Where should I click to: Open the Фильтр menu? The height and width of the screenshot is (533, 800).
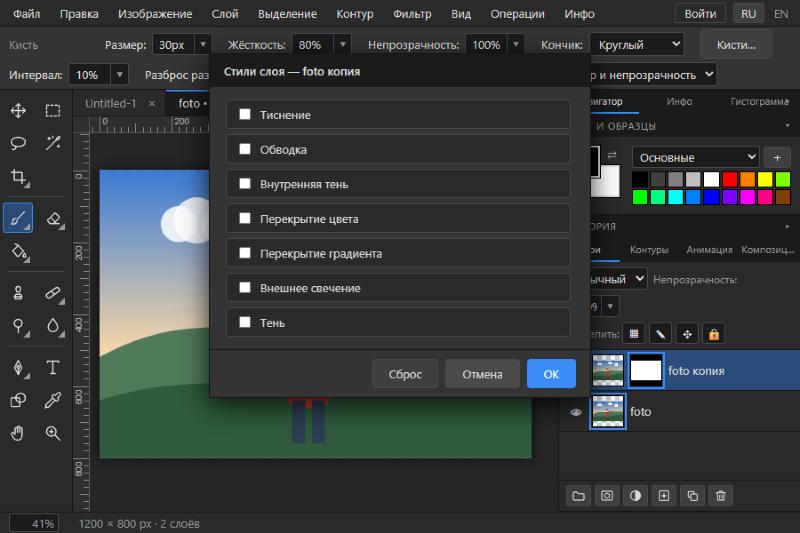(412, 14)
